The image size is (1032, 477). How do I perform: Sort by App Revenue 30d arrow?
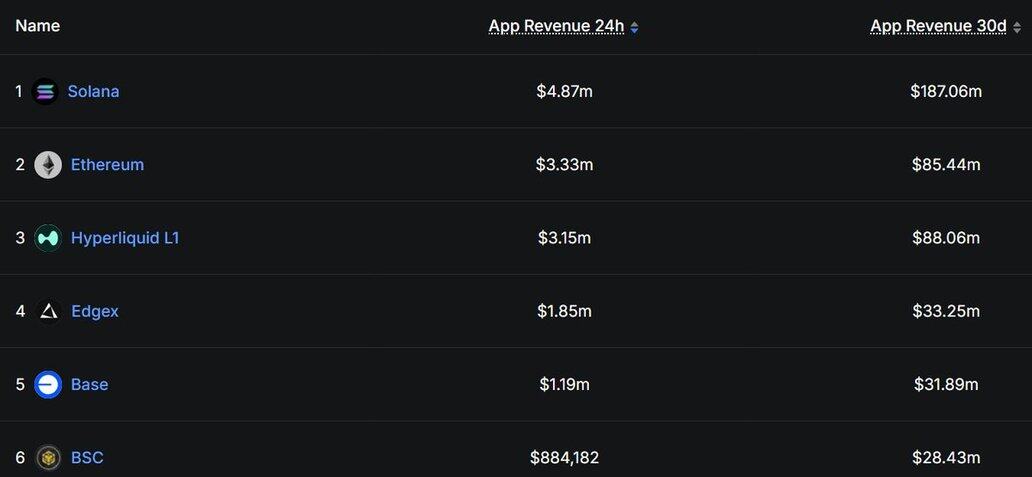pos(1018,27)
